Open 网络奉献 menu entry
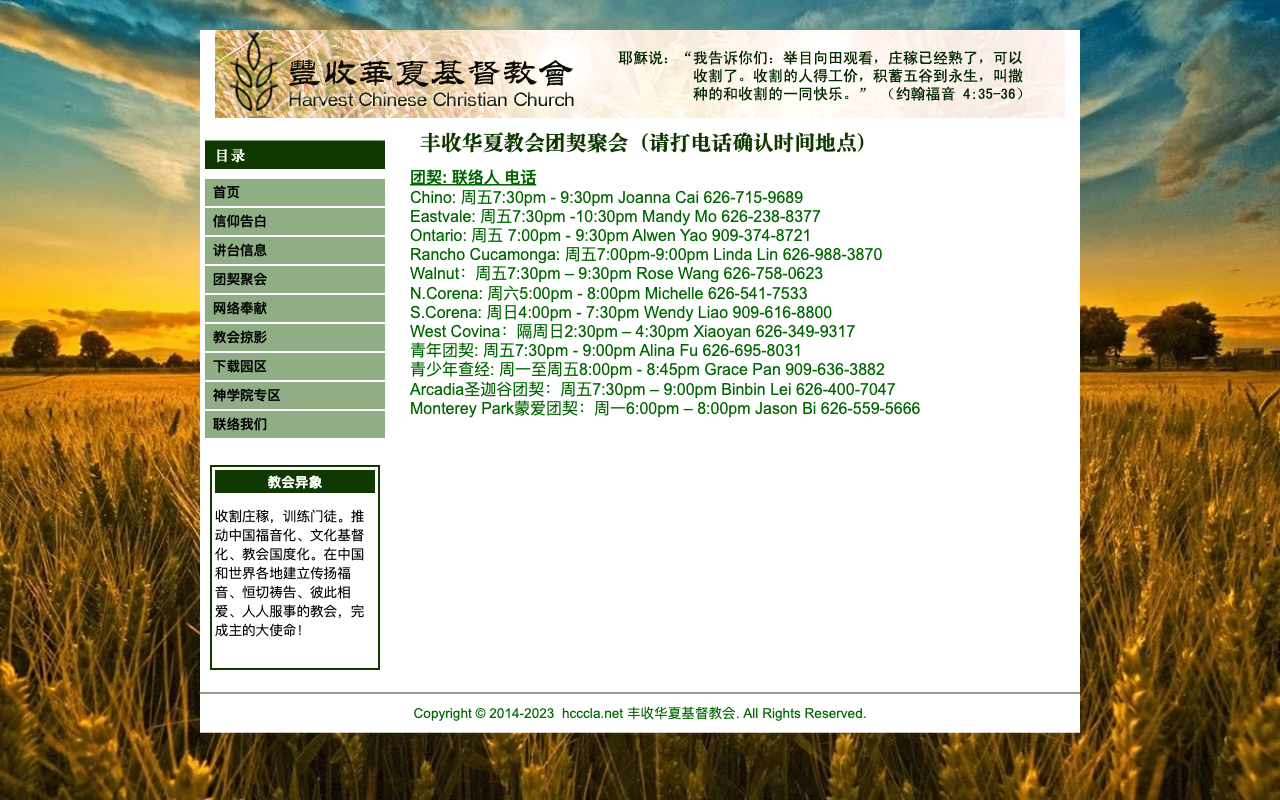 295,308
